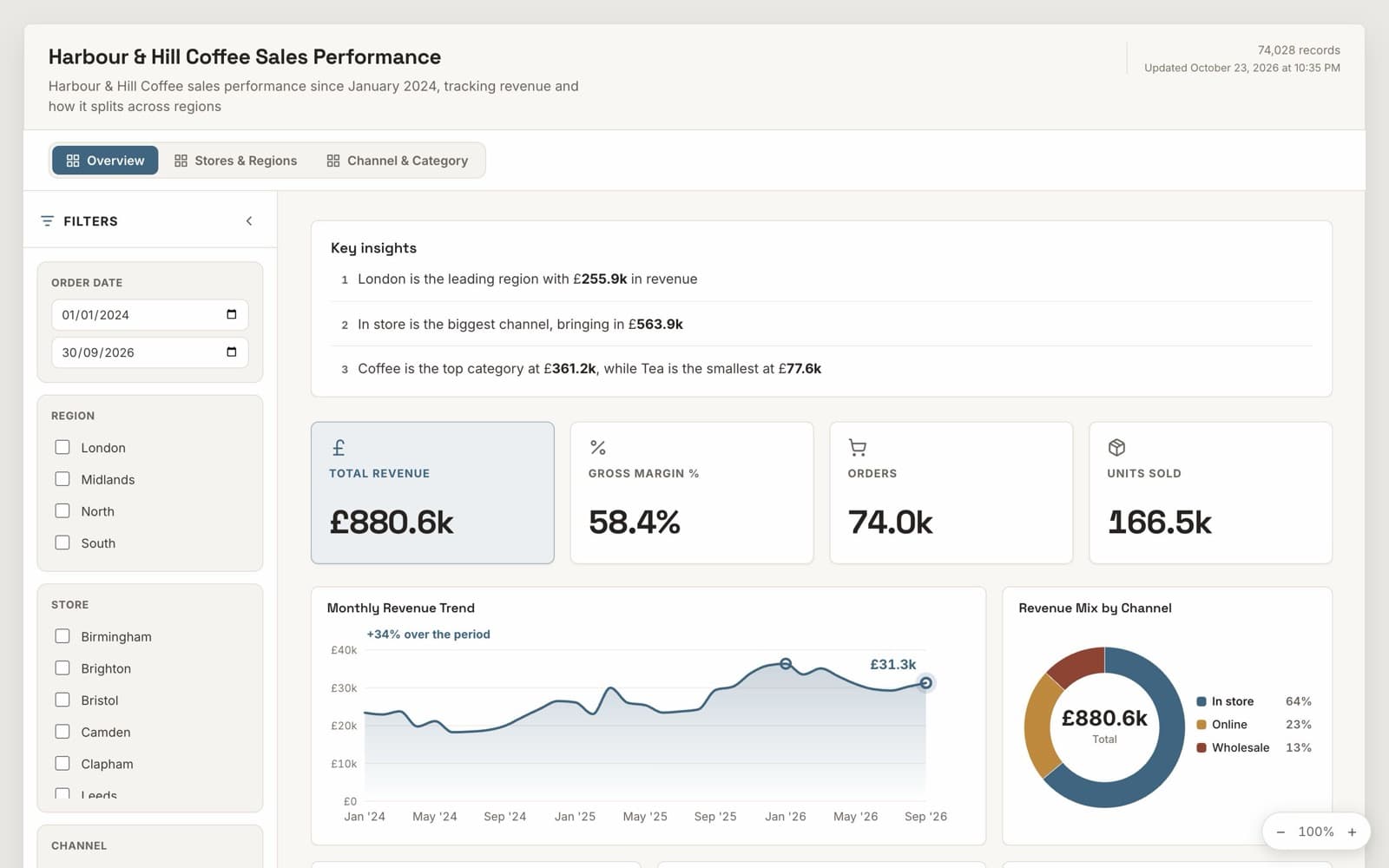
Task: Open the Overview tab
Action: pos(105,161)
